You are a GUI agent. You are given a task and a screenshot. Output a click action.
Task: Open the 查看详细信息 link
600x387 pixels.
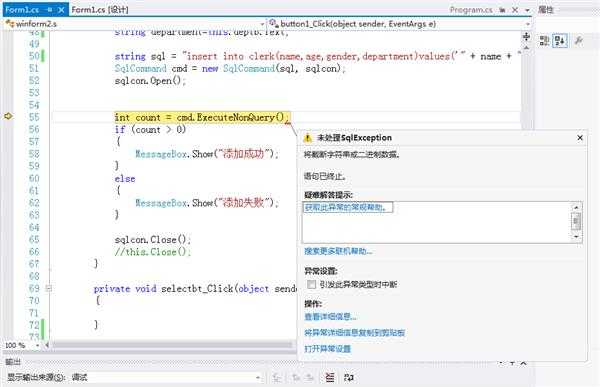(330, 317)
